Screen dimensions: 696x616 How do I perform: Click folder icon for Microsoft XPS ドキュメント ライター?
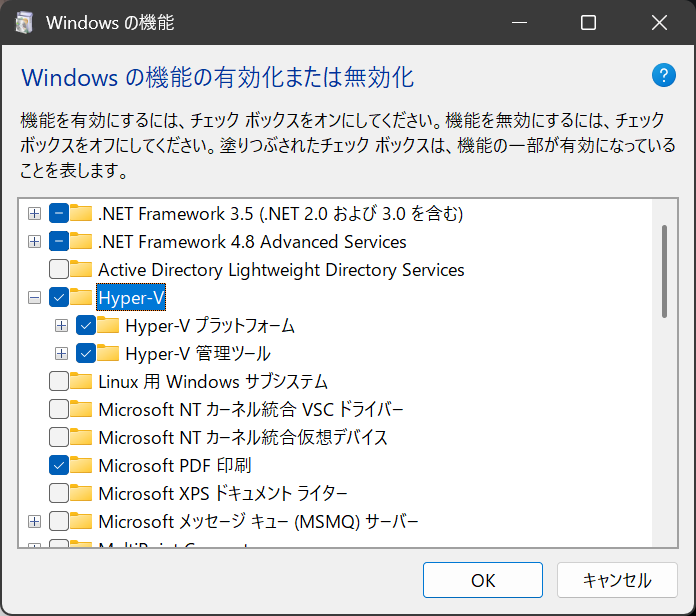coord(82,493)
